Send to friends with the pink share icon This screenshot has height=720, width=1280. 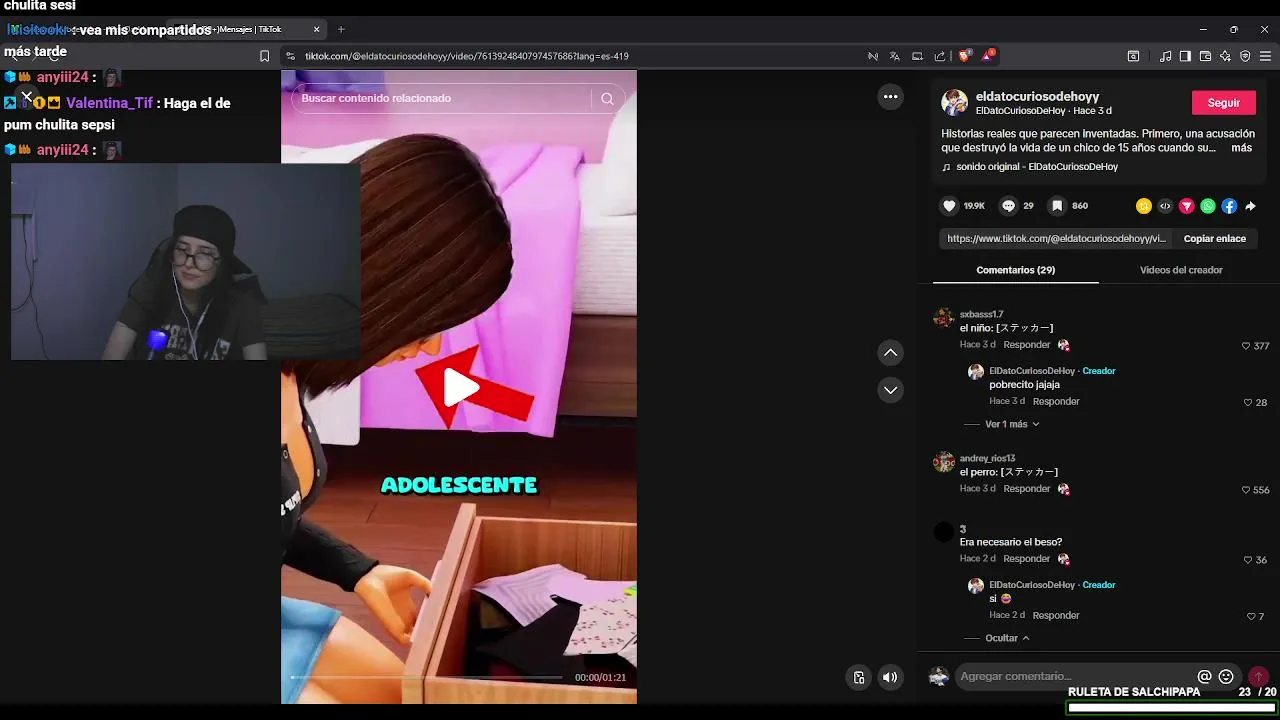click(1187, 206)
